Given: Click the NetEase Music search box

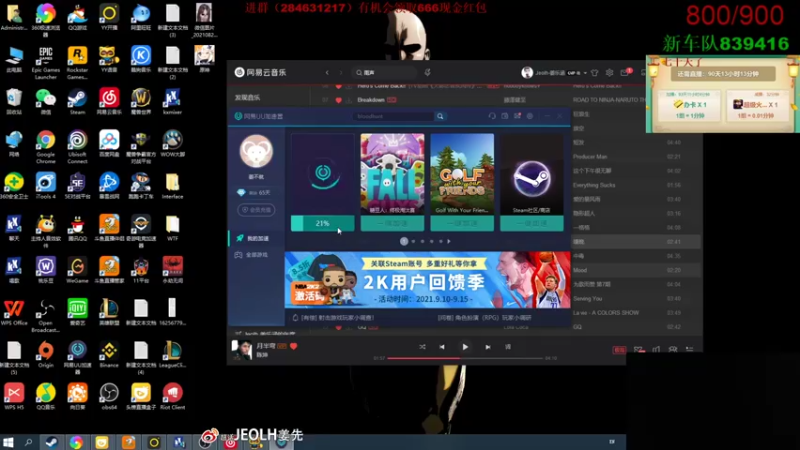Looking at the screenshot, I should 384,73.
